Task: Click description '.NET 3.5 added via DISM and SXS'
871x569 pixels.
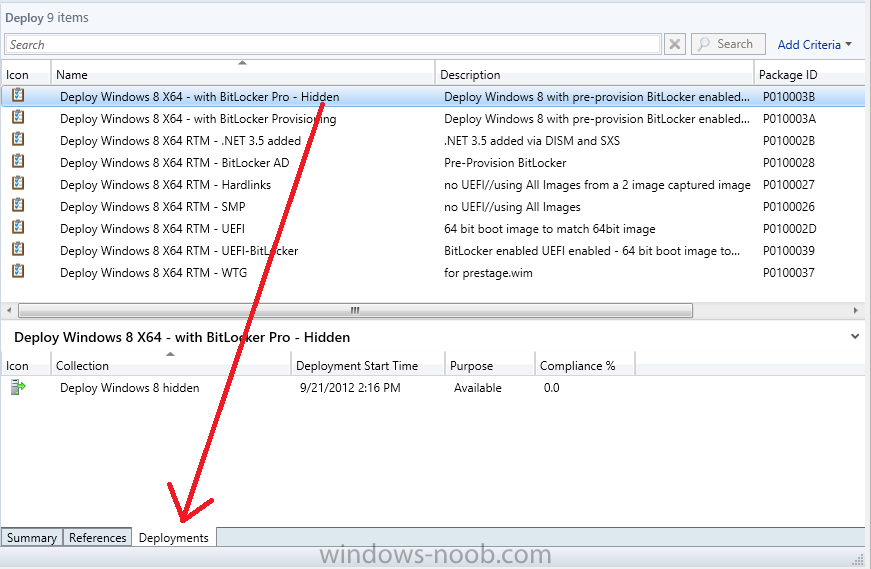Action: (x=532, y=141)
